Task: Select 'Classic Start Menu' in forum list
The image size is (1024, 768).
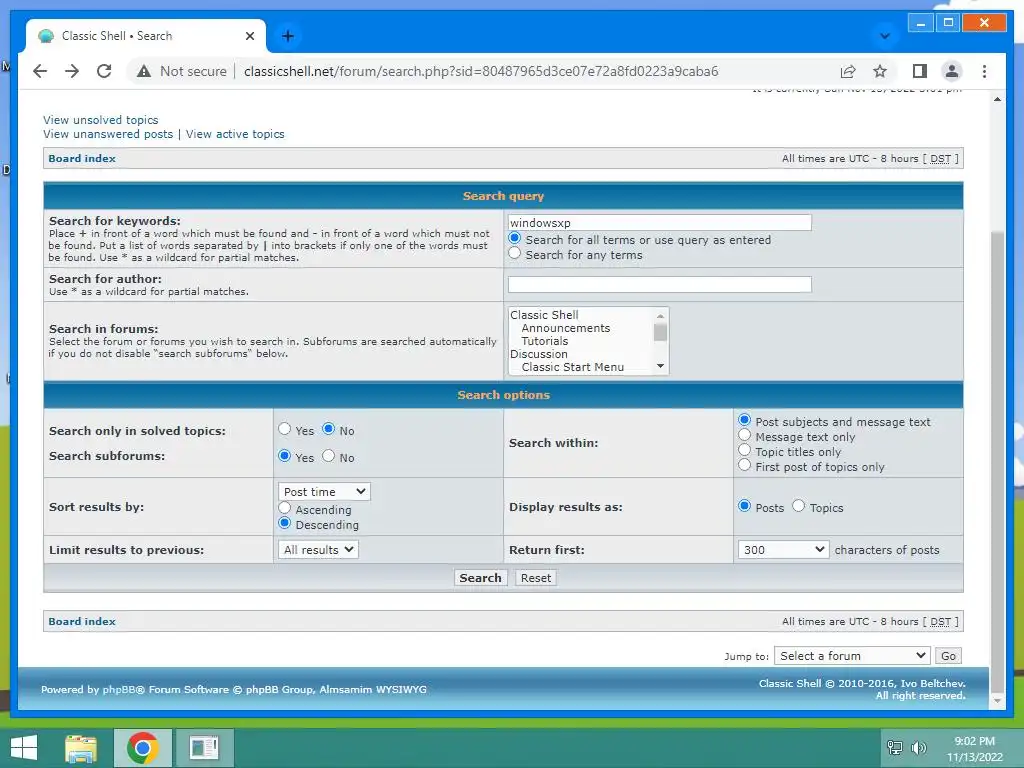Action: click(573, 367)
